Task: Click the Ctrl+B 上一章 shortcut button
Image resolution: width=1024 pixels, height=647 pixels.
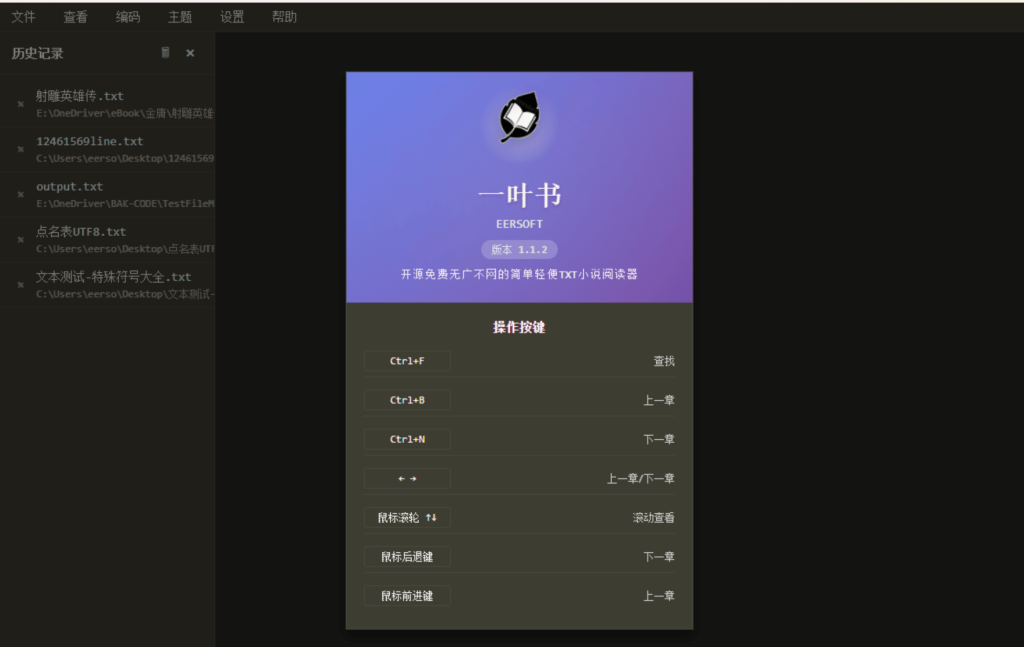Action: [x=407, y=400]
